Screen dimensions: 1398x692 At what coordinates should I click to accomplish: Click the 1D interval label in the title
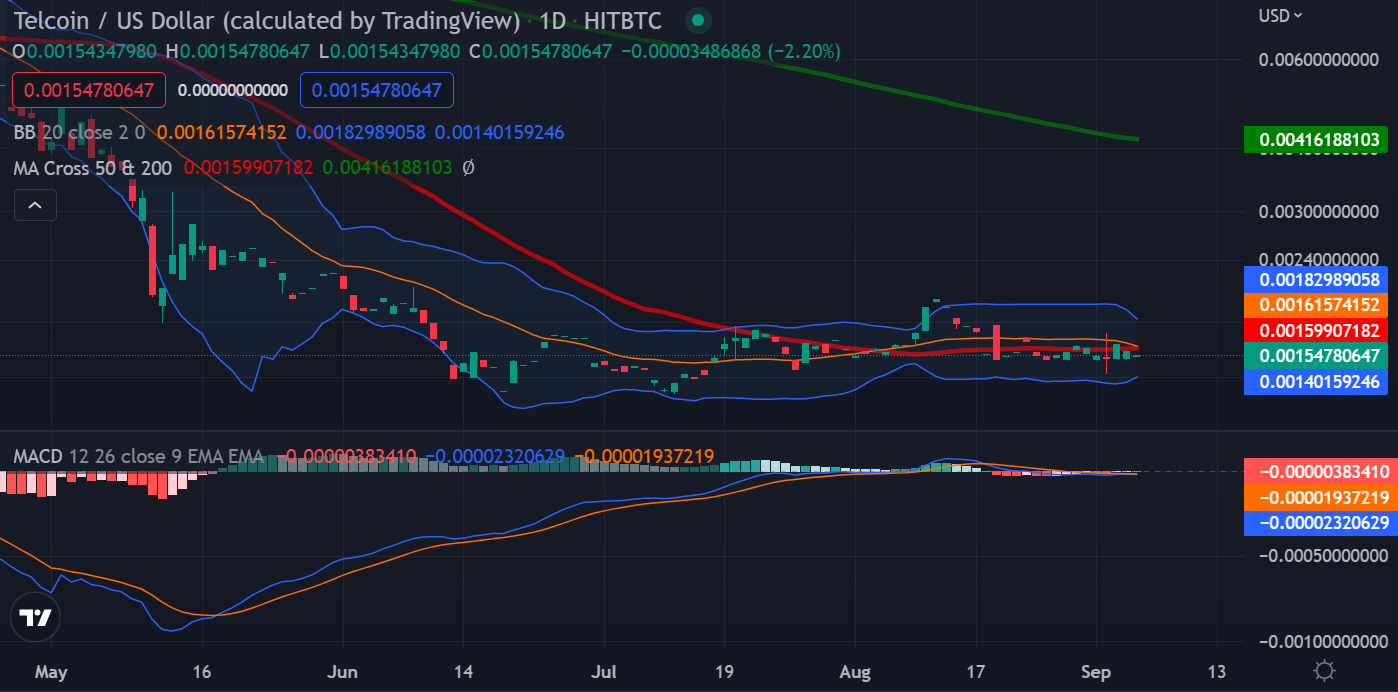pyautogui.click(x=553, y=21)
